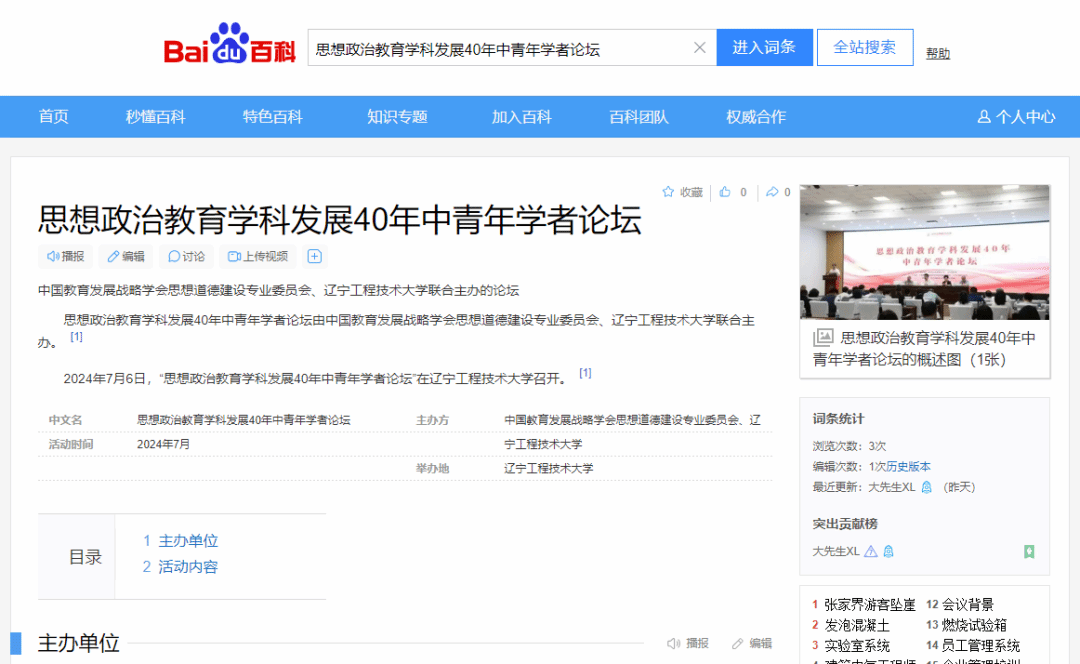The width and height of the screenshot is (1080, 664).
Task: Open 历史版本 link
Action: [x=908, y=467]
